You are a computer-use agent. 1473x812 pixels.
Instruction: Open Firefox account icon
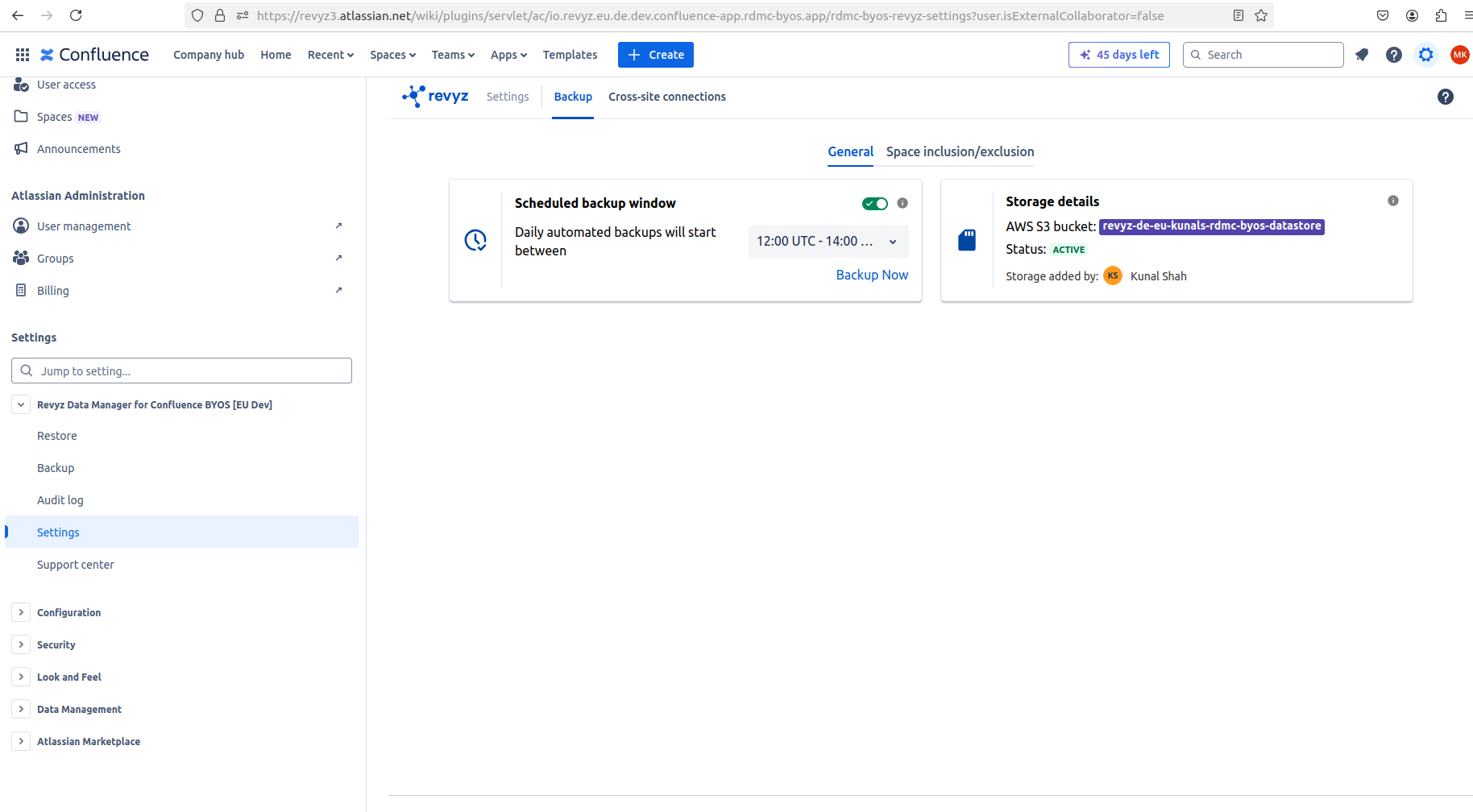1412,15
